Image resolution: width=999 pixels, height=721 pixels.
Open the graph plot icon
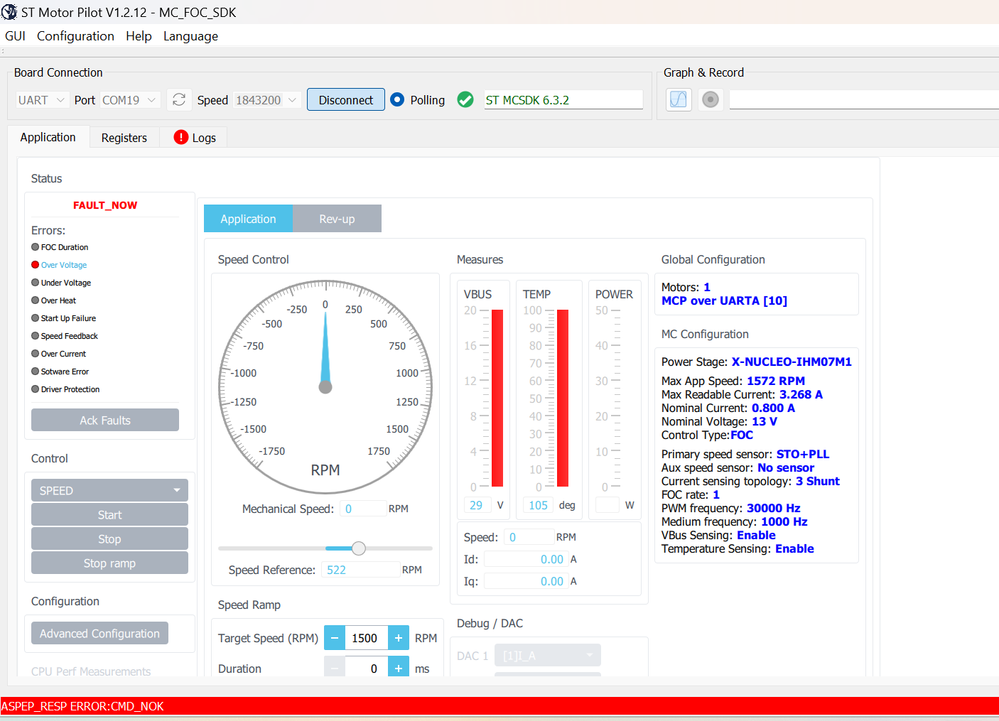click(679, 100)
